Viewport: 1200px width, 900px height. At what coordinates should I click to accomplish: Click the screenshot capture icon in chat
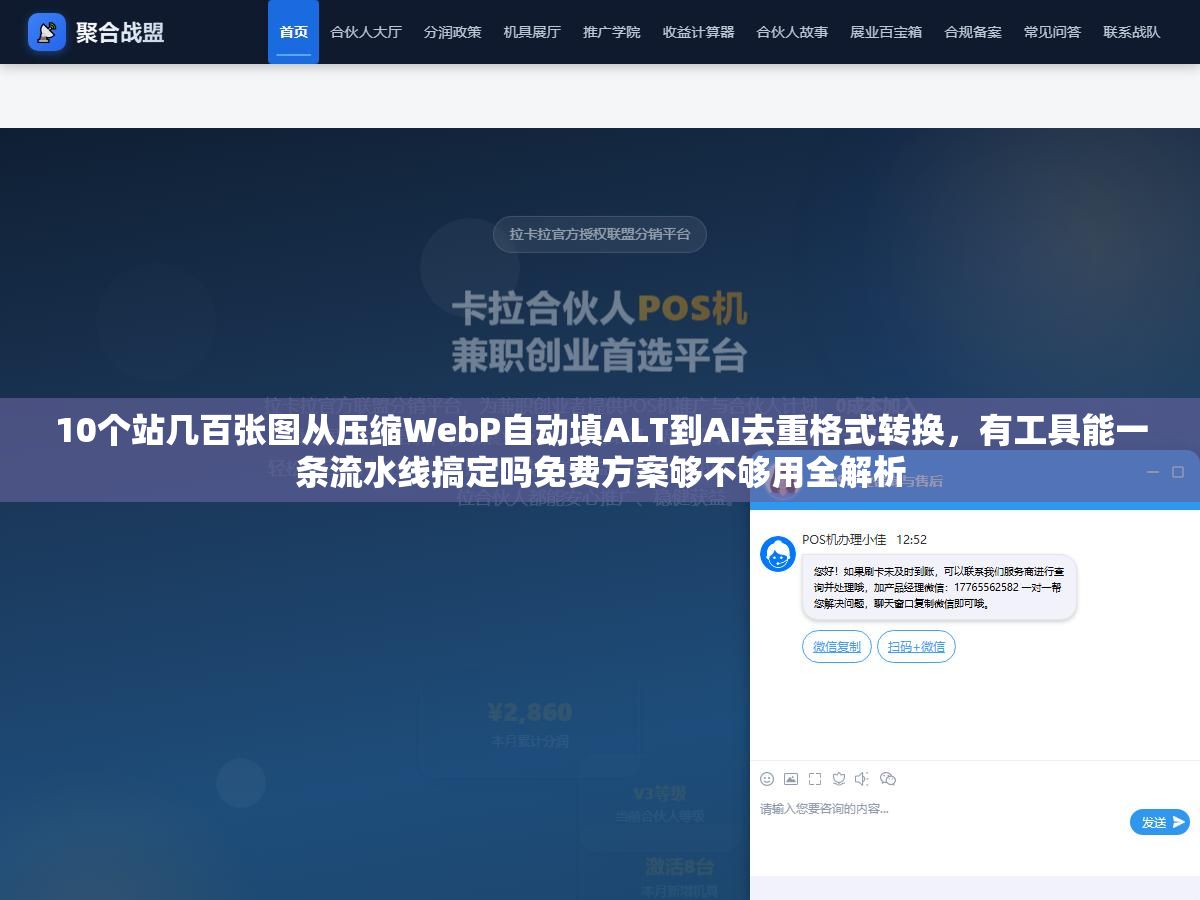pyautogui.click(x=815, y=779)
